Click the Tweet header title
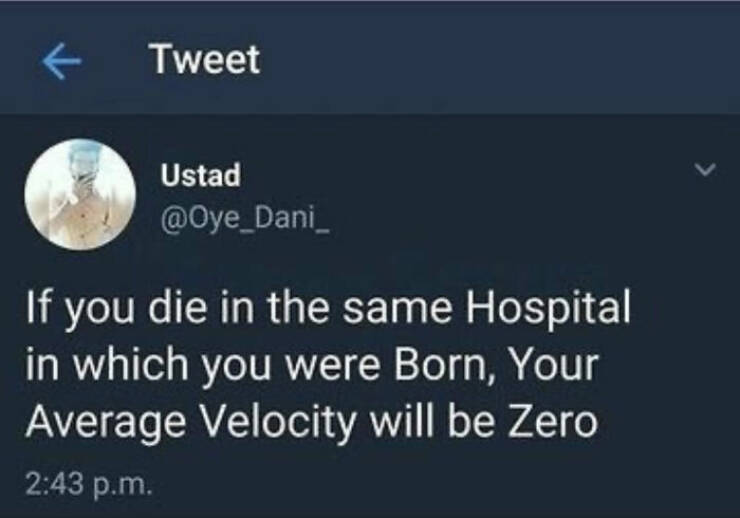This screenshot has height=518, width=740. pos(205,60)
